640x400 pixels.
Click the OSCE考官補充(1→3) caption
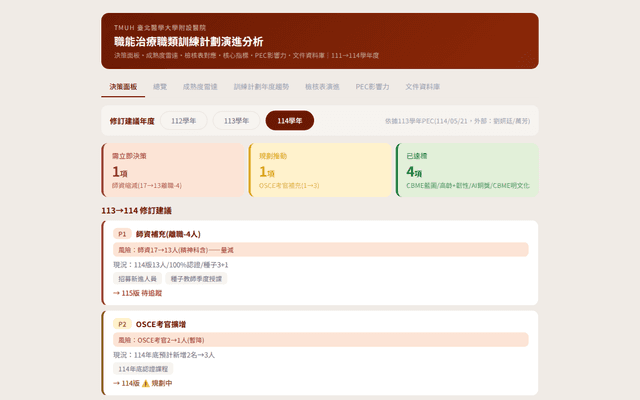pos(289,186)
